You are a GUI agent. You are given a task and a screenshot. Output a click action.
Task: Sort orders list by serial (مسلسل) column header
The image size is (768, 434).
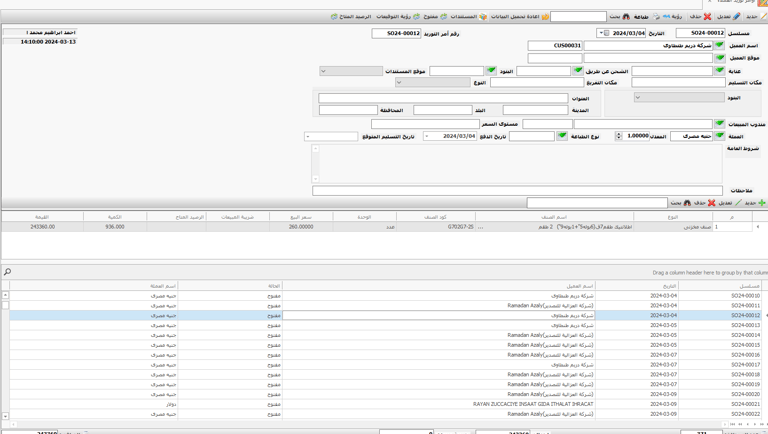point(720,286)
